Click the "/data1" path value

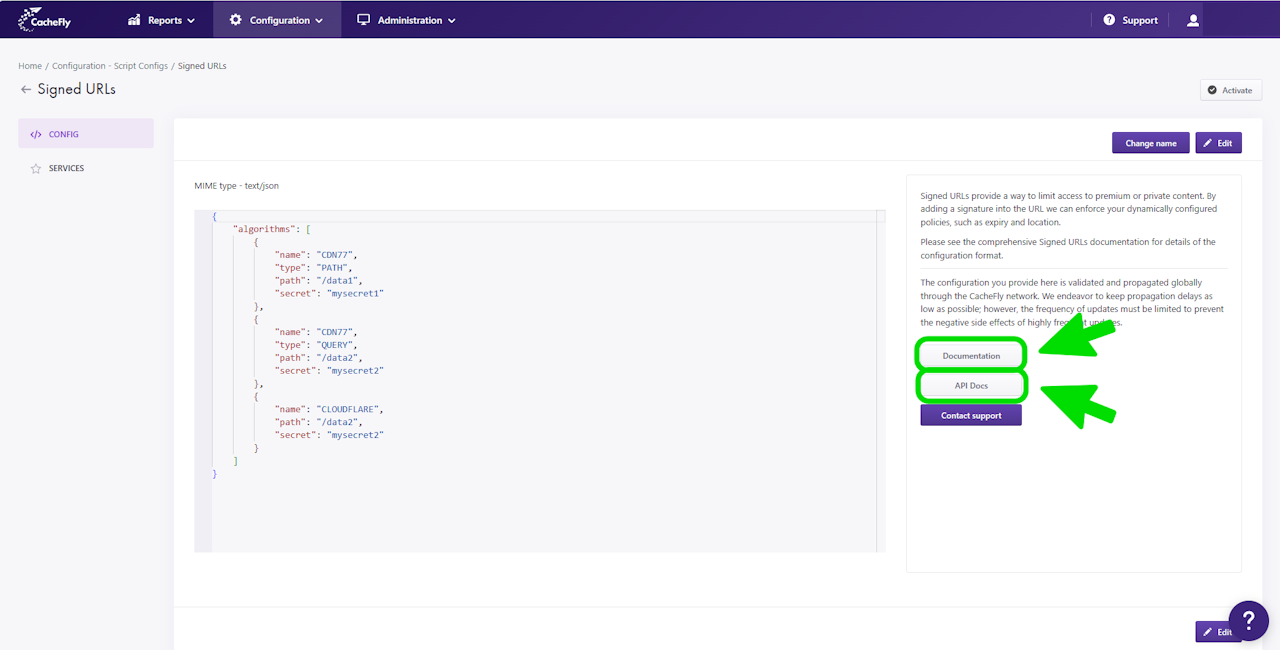[338, 280]
